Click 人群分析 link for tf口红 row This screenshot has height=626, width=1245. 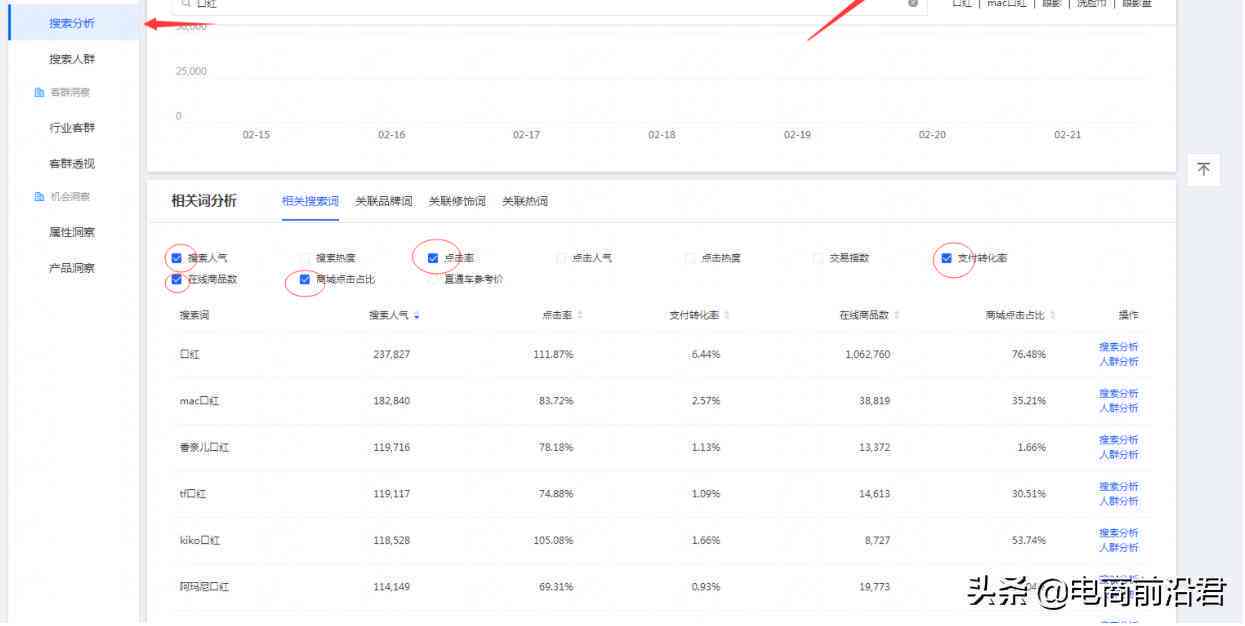1119,501
